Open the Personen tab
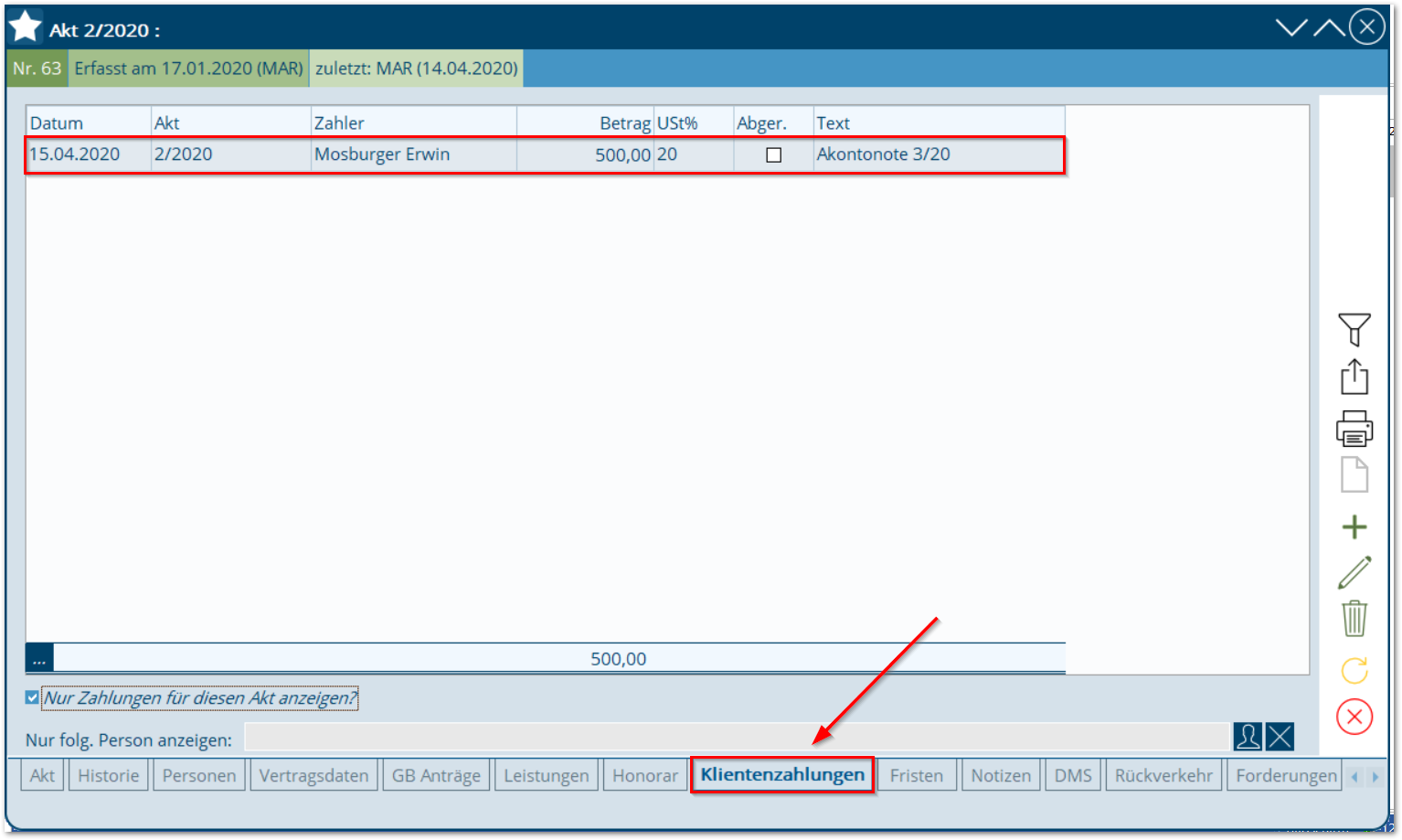The height and width of the screenshot is (840, 1402). [198, 775]
